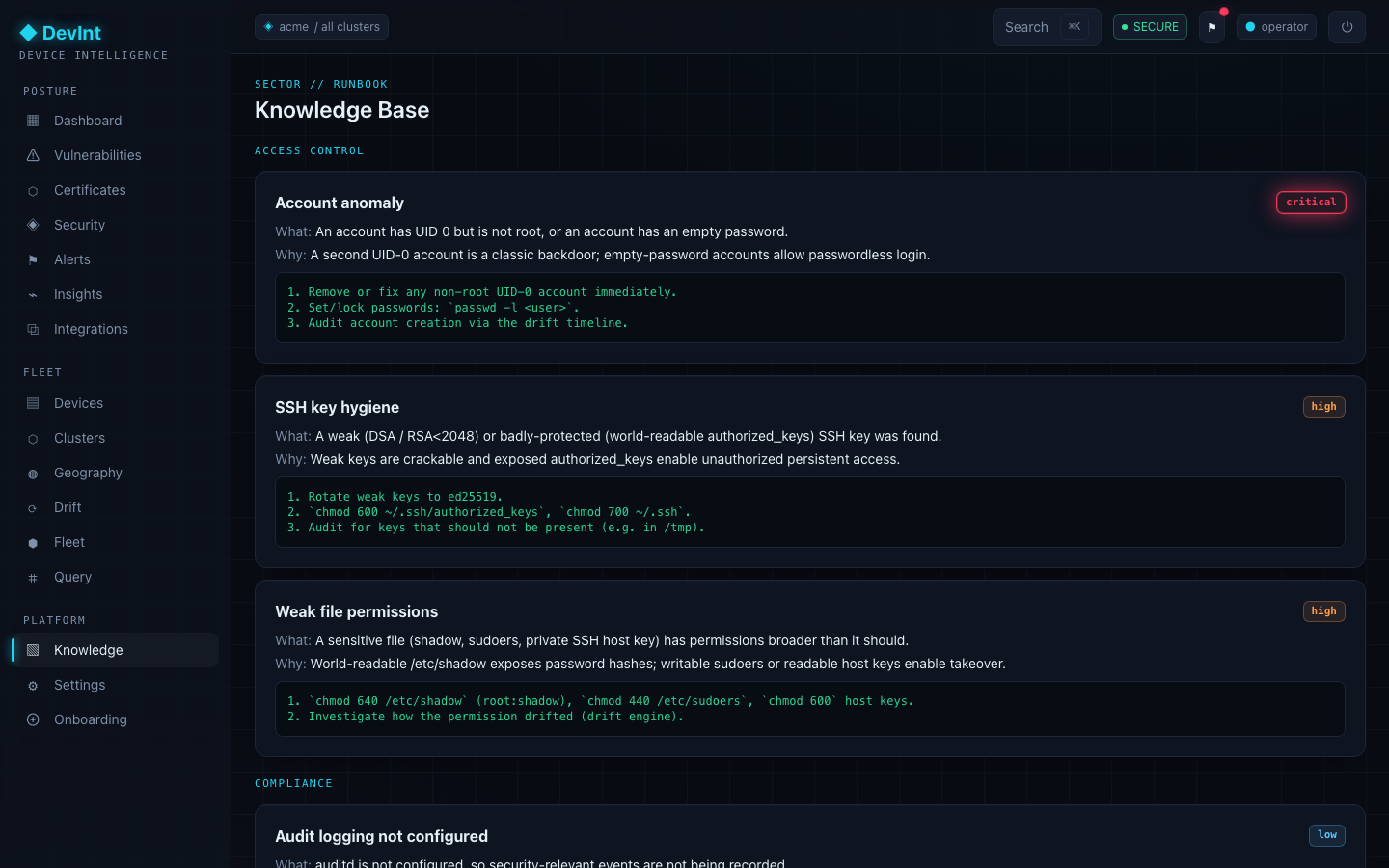The image size is (1389, 868).
Task: Click the Account anomaly card title
Action: pos(340,203)
